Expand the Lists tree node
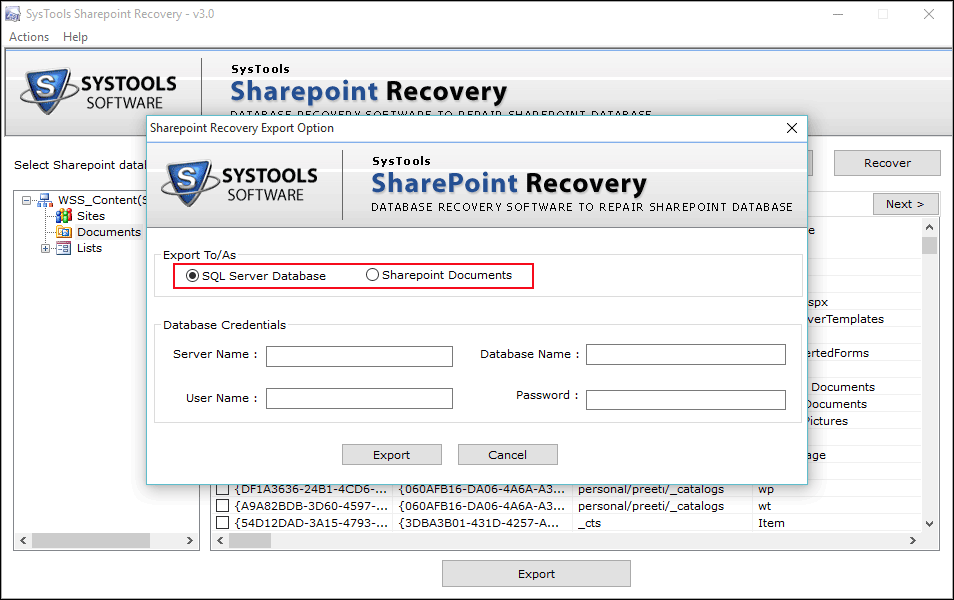The image size is (954, 600). click(x=45, y=248)
